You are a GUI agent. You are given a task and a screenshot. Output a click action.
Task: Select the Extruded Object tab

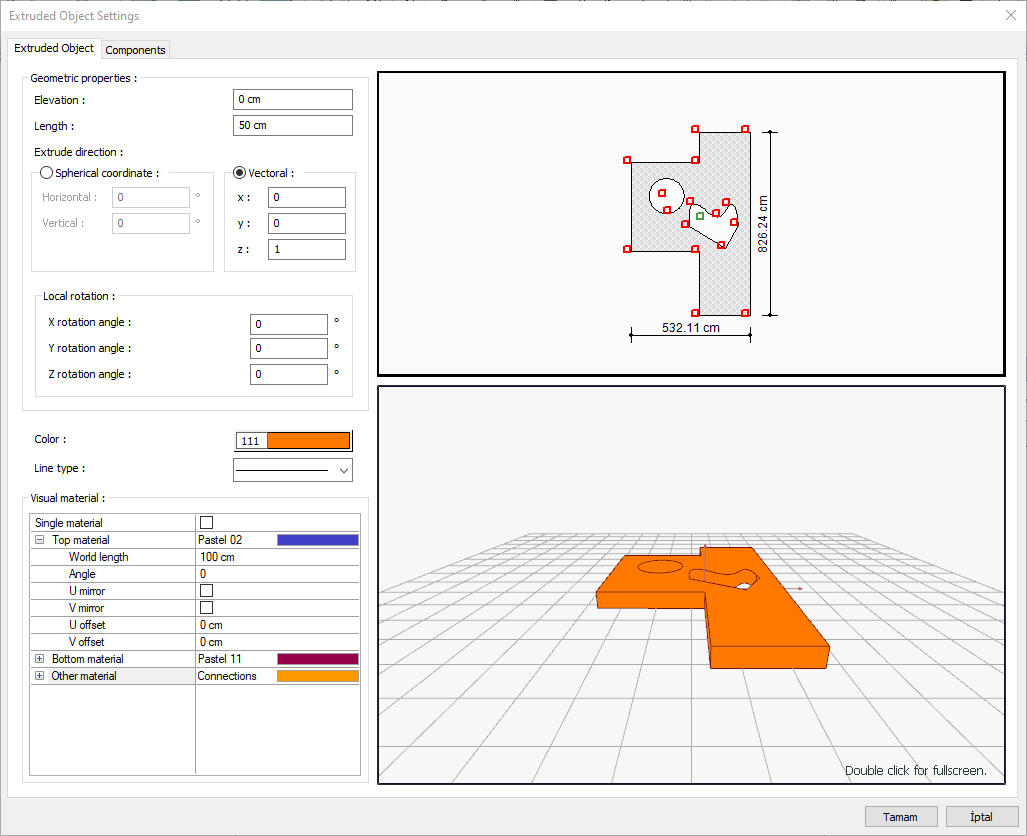(x=54, y=48)
